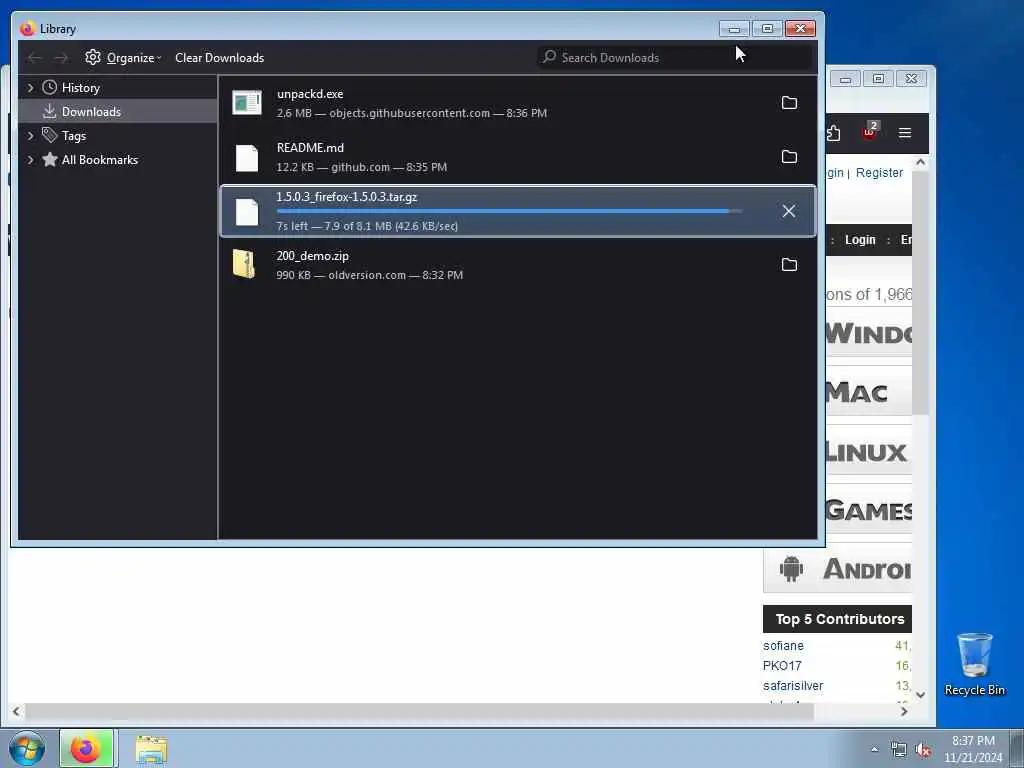
Task: Minimize the Library window
Action: click(734, 29)
